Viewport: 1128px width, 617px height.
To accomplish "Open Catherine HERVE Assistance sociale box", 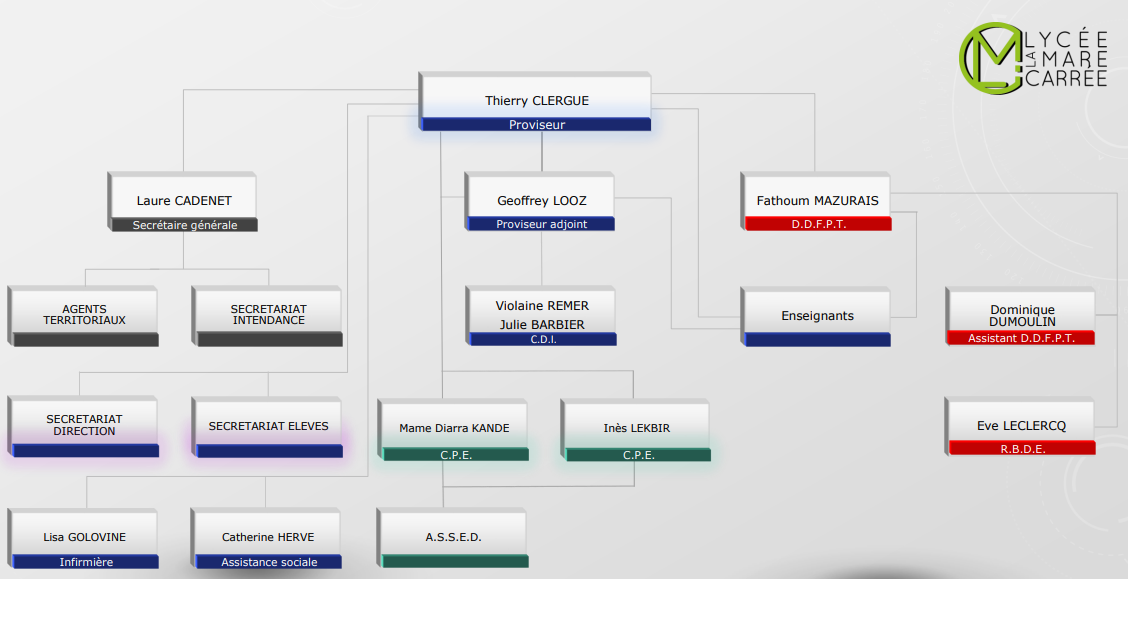I will click(x=268, y=536).
